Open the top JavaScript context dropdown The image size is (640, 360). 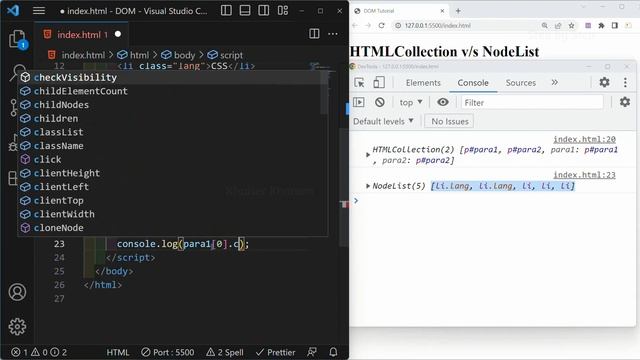coord(411,102)
